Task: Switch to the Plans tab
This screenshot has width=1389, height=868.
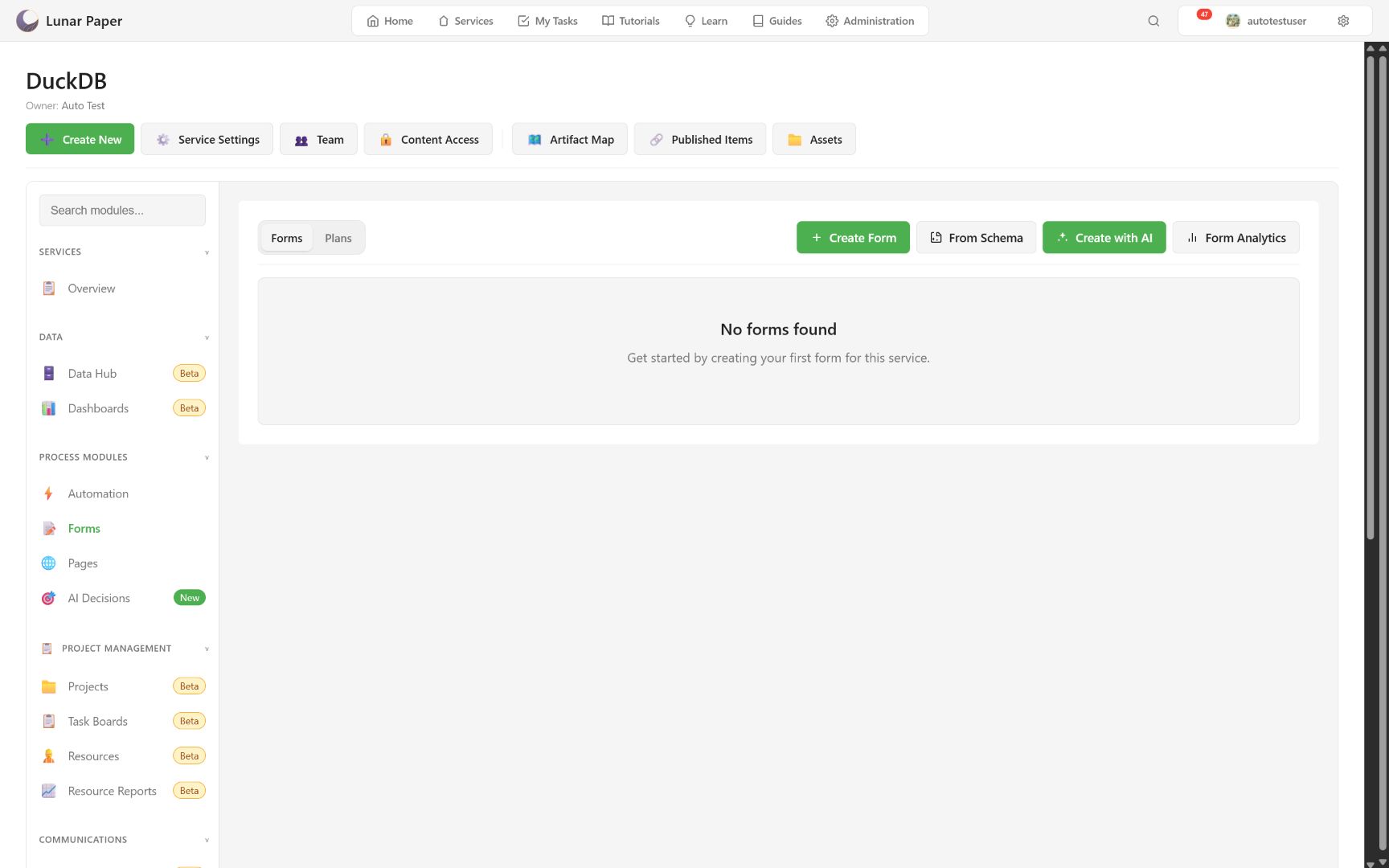Action: coord(338,238)
